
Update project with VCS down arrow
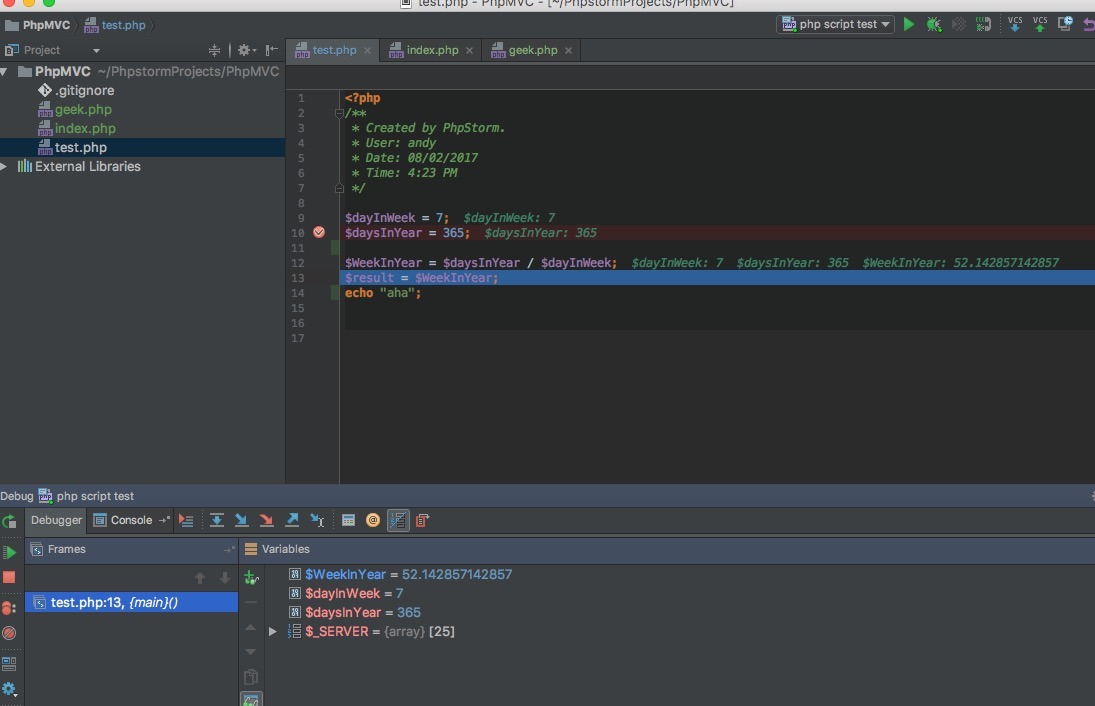tap(1015, 24)
